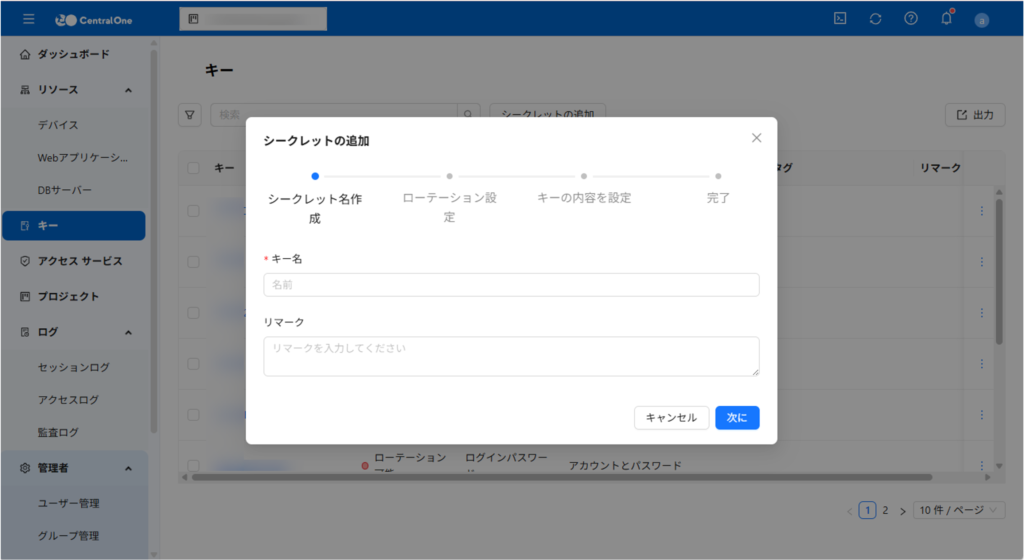Click the hamburger menu icon in header

(x=28, y=19)
